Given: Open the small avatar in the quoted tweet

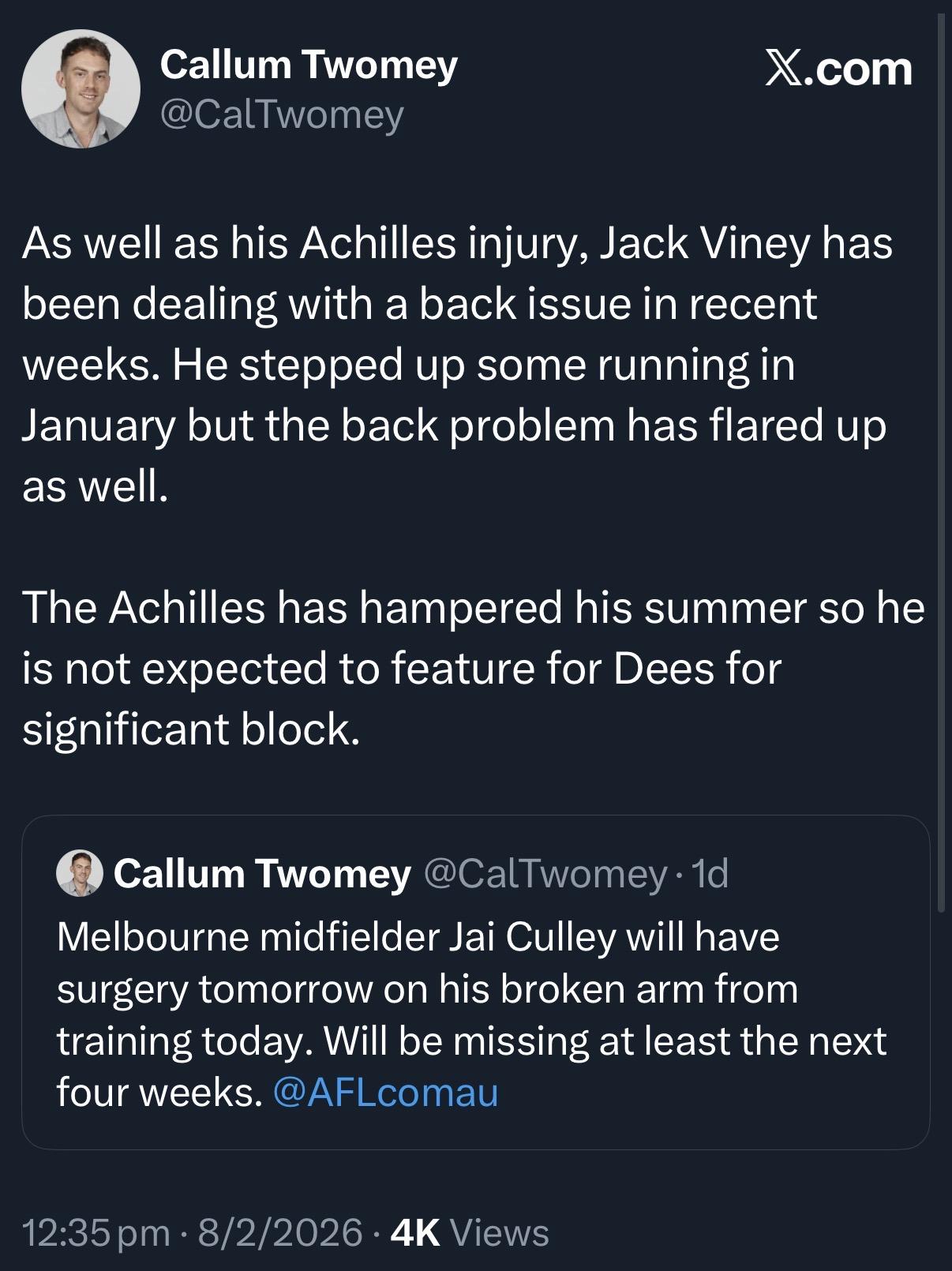Looking at the screenshot, I should coord(80,873).
